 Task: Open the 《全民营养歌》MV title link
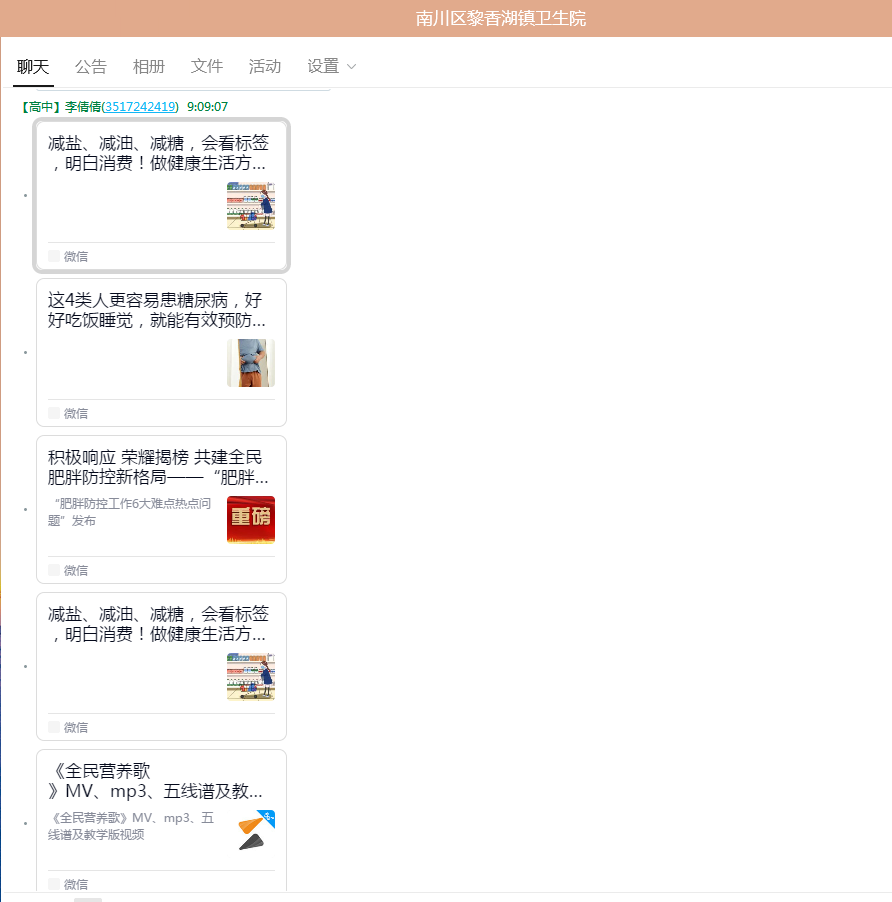click(x=156, y=781)
